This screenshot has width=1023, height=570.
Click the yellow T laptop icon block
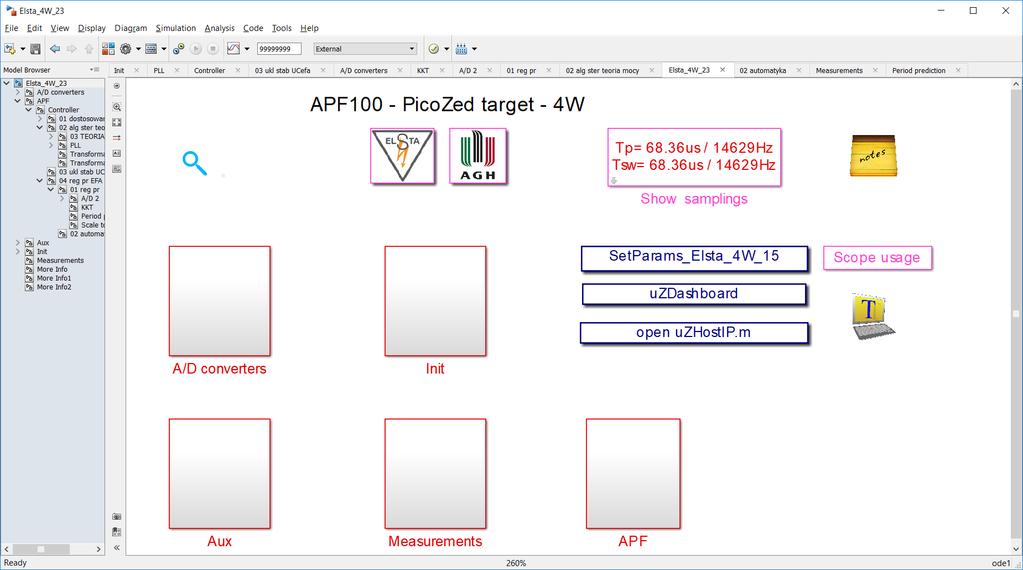point(874,316)
